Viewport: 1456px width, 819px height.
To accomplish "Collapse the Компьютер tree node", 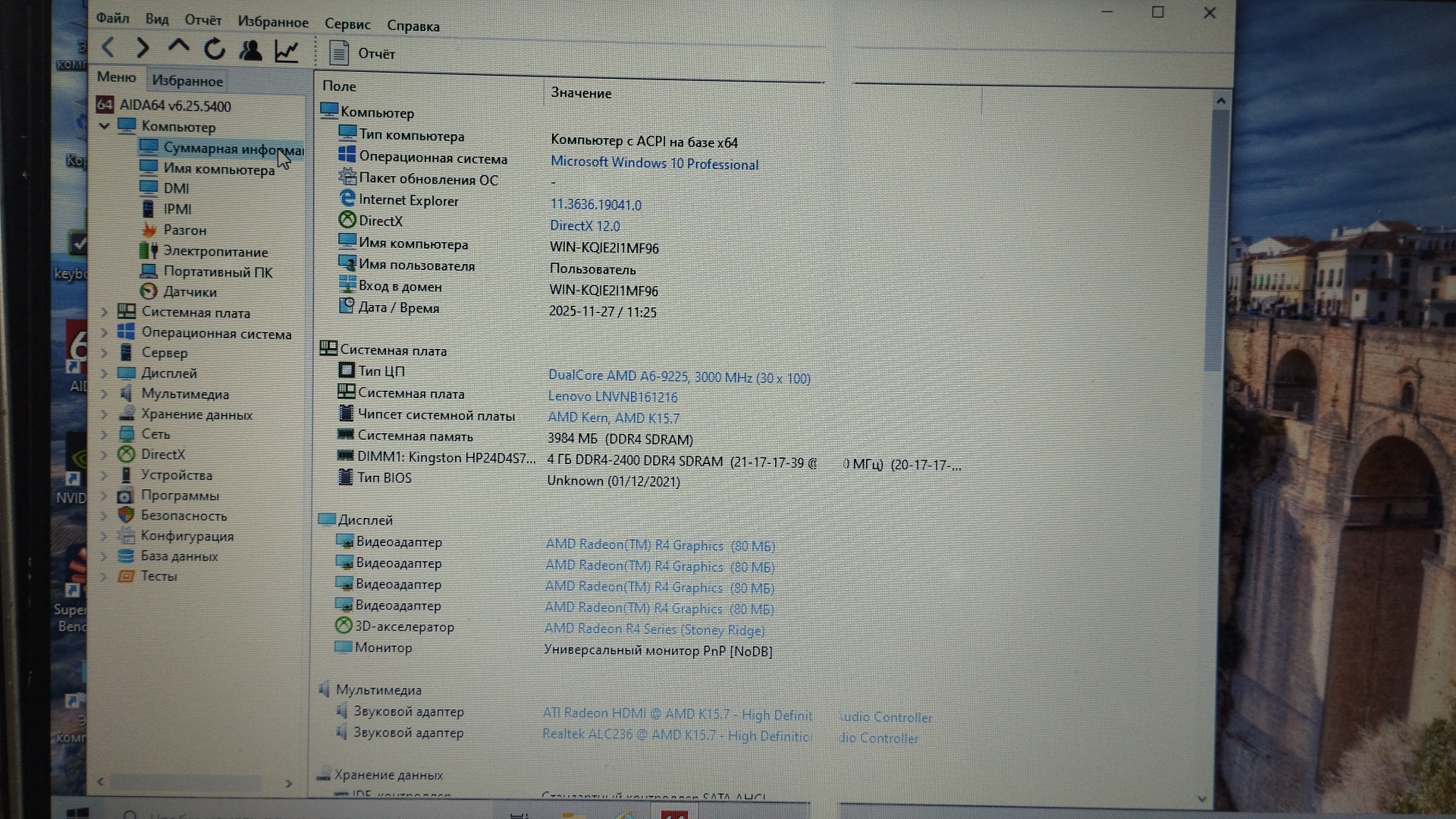I will pyautogui.click(x=105, y=126).
